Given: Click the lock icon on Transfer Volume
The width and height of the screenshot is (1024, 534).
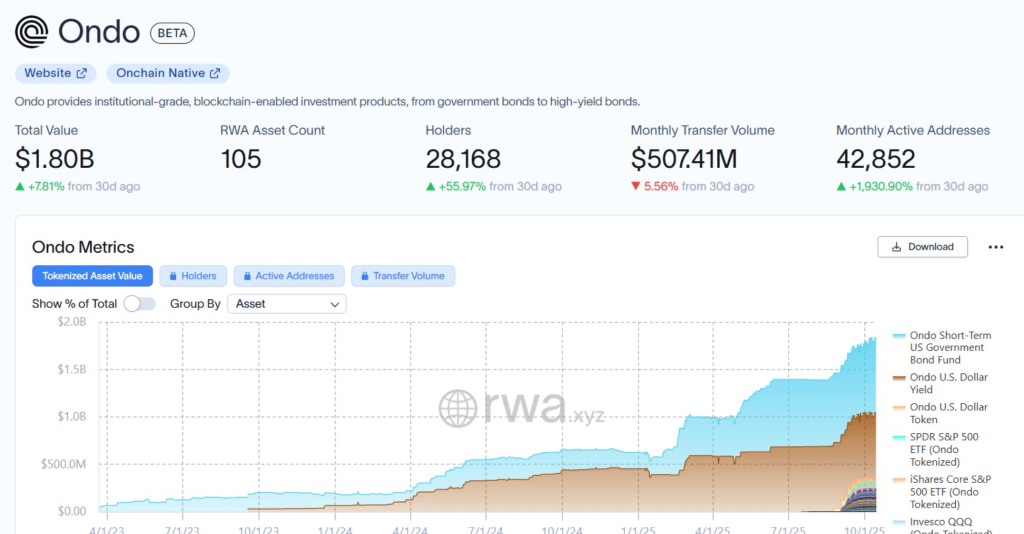Looking at the screenshot, I should tap(364, 276).
